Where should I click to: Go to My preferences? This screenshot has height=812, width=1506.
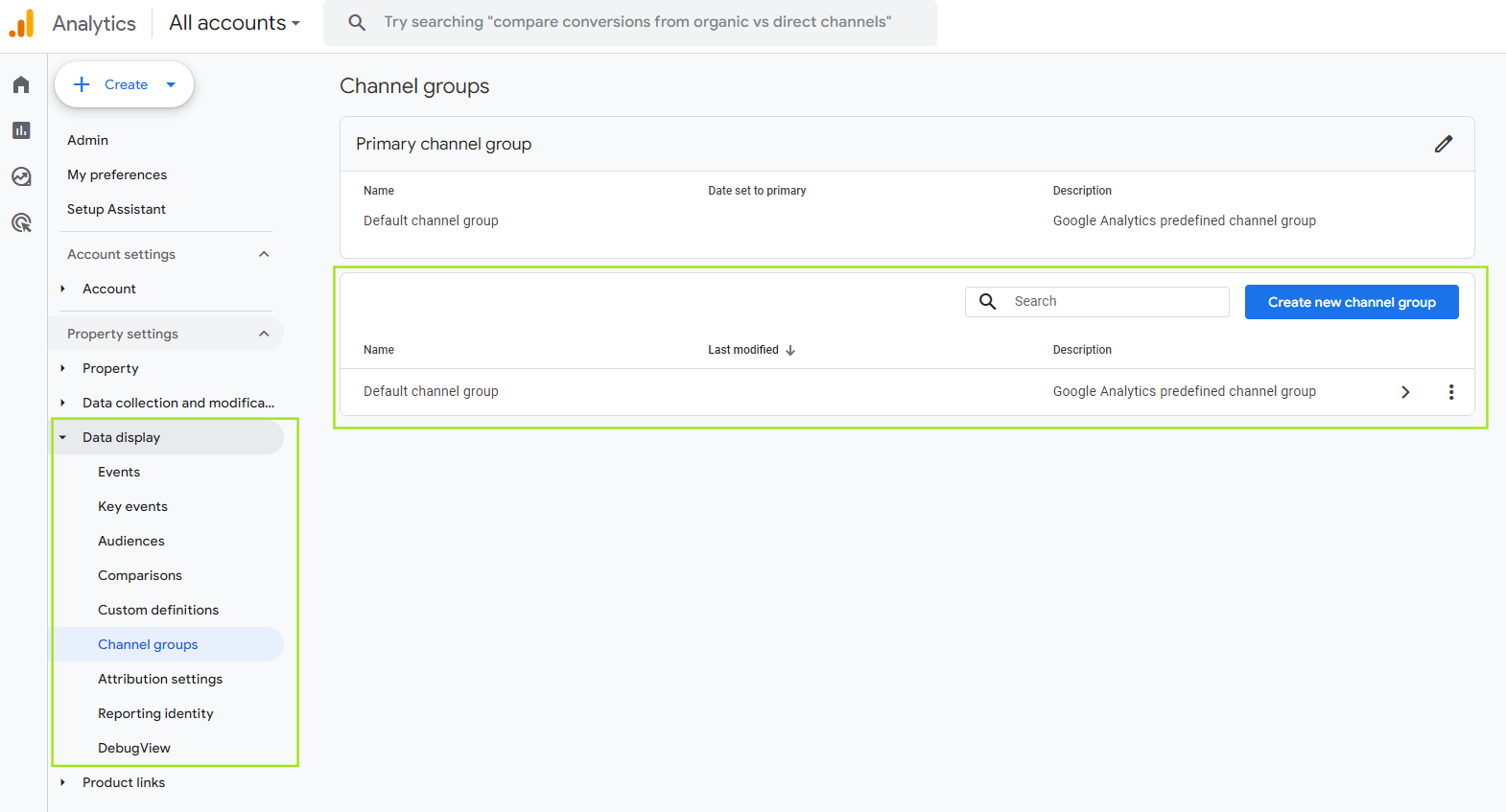point(117,174)
